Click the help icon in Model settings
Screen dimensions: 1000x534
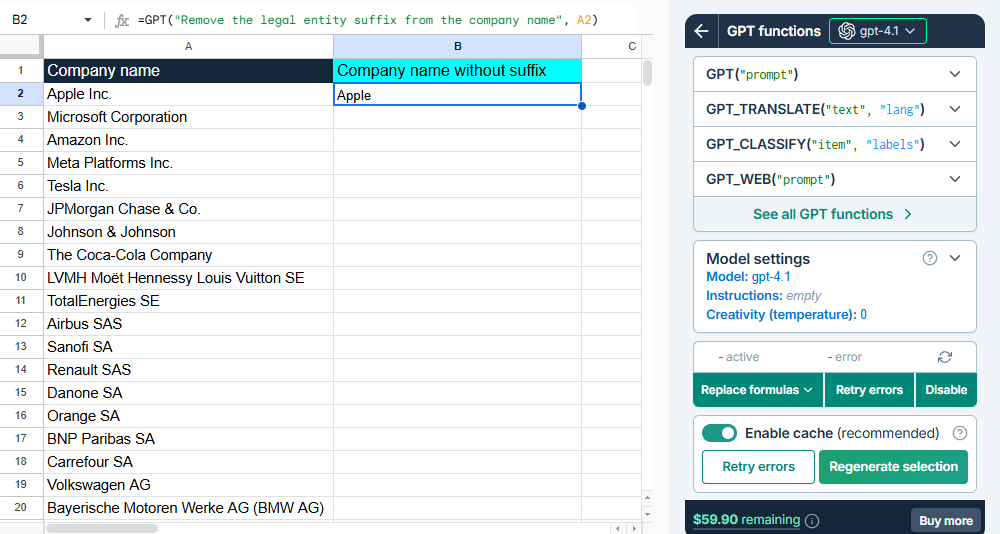[x=929, y=258]
